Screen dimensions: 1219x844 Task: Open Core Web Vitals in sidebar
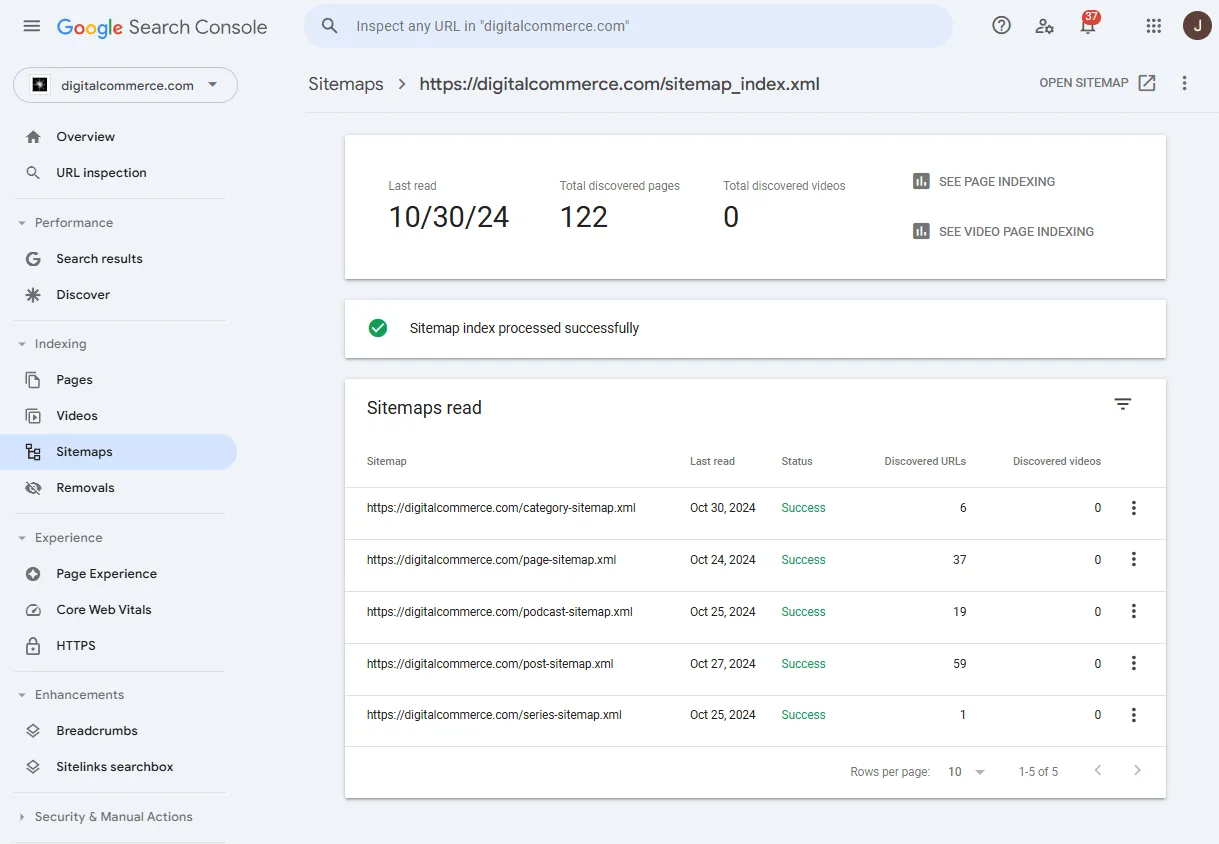coord(102,609)
